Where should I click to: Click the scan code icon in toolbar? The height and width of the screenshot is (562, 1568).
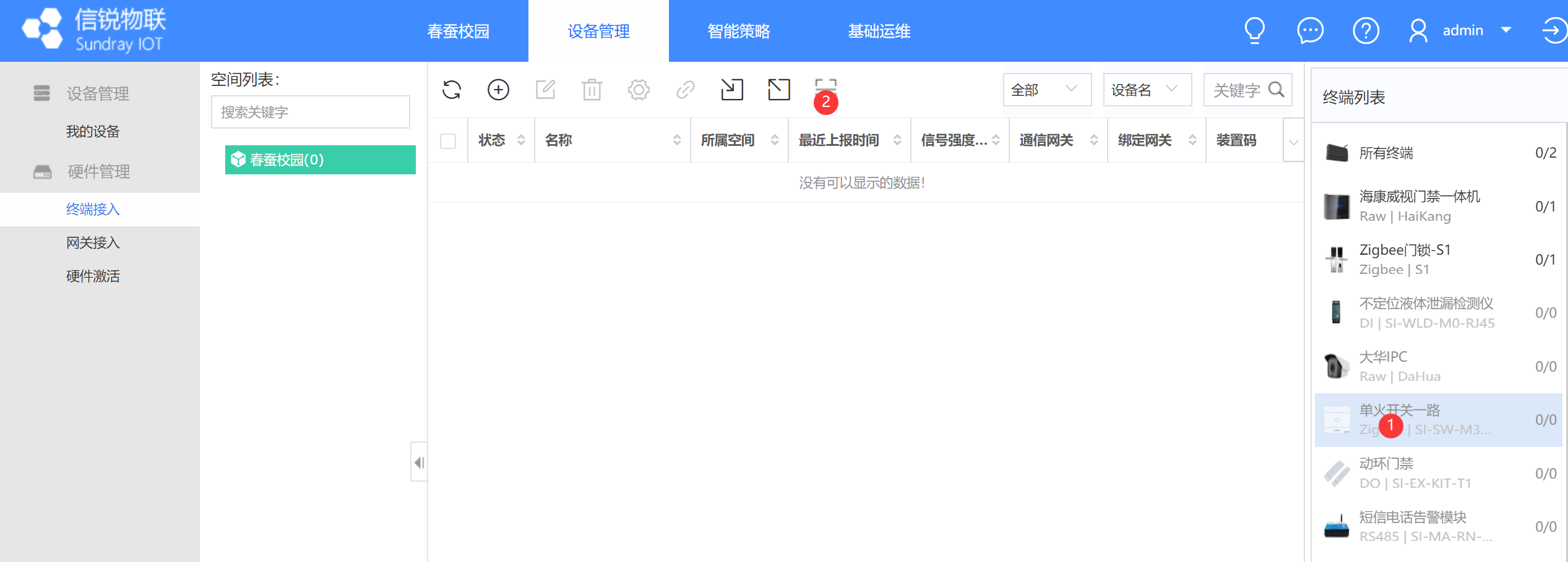pyautogui.click(x=825, y=87)
